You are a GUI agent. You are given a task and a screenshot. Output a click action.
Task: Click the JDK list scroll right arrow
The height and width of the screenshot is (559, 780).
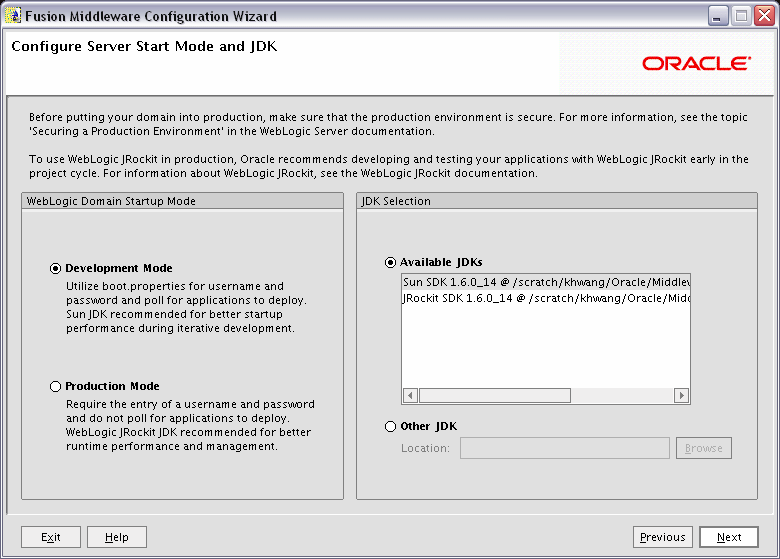pyautogui.click(x=682, y=395)
